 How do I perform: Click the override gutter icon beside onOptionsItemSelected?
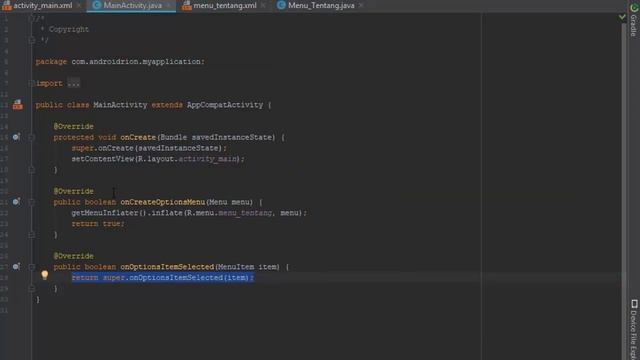(x=16, y=267)
